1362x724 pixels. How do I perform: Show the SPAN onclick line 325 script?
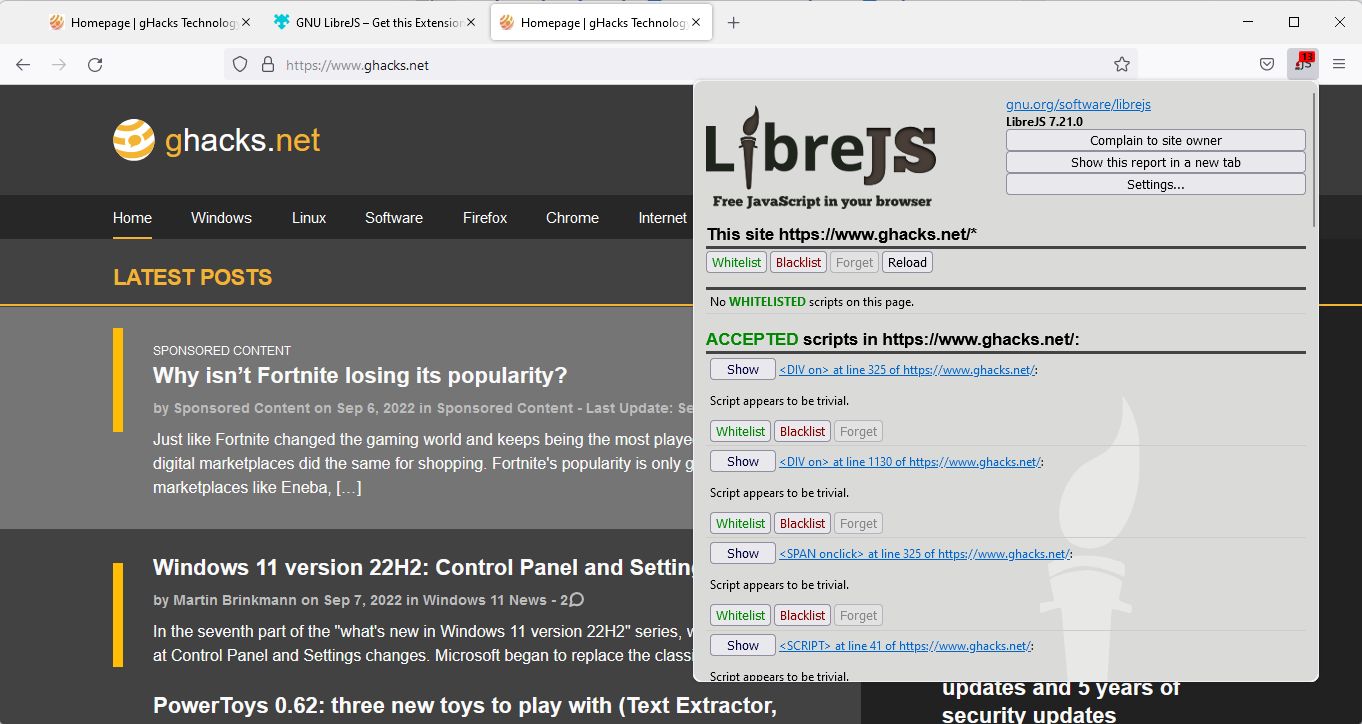pos(742,553)
